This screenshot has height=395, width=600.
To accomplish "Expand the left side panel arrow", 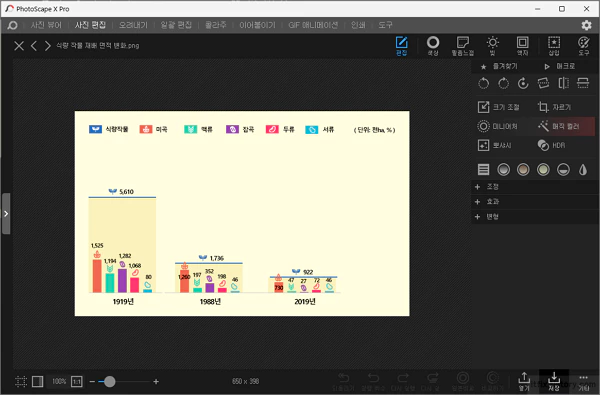I will [6, 214].
